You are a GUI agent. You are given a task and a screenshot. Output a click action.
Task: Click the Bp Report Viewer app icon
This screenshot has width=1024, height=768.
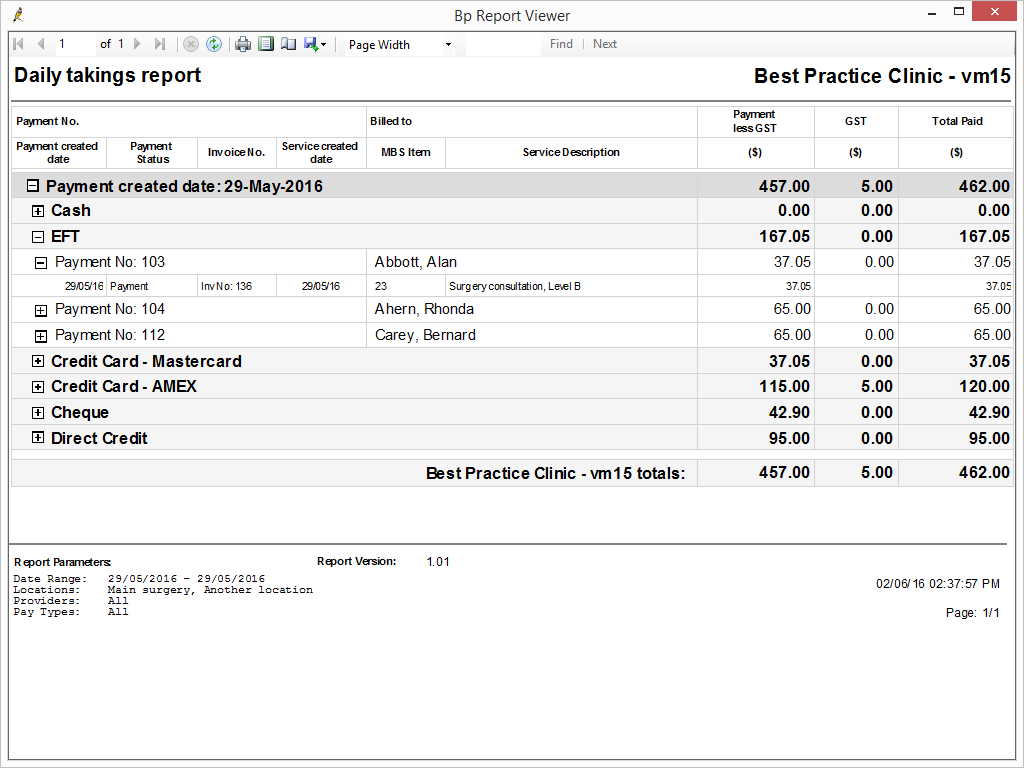(x=18, y=14)
